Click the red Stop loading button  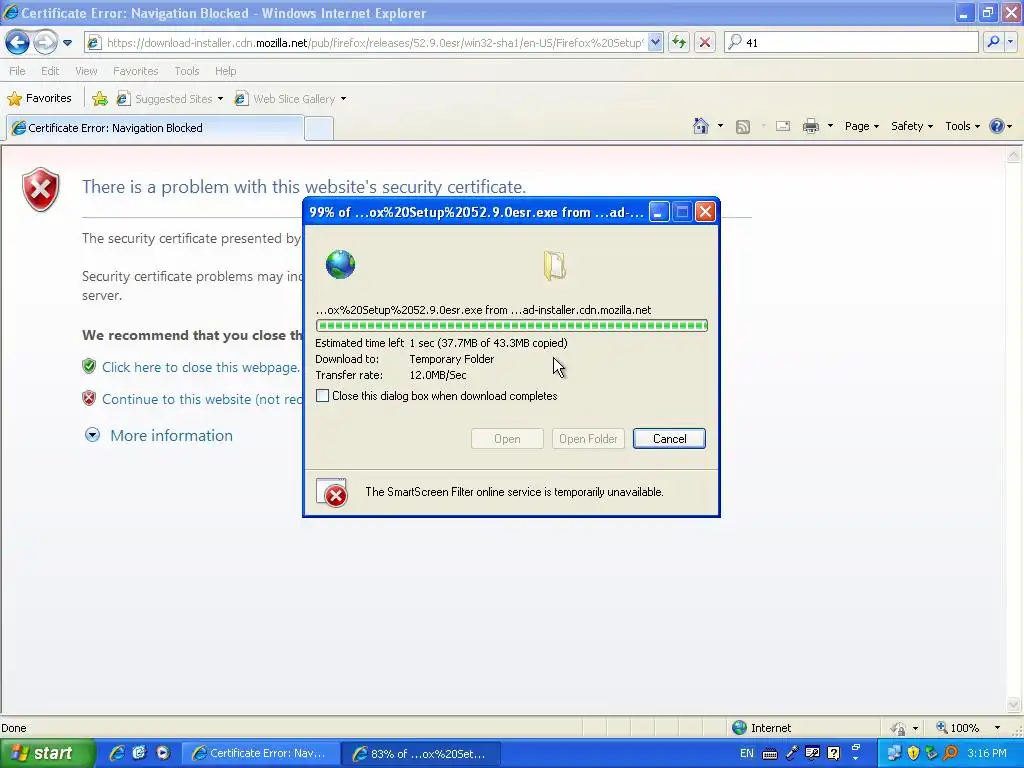click(x=705, y=42)
